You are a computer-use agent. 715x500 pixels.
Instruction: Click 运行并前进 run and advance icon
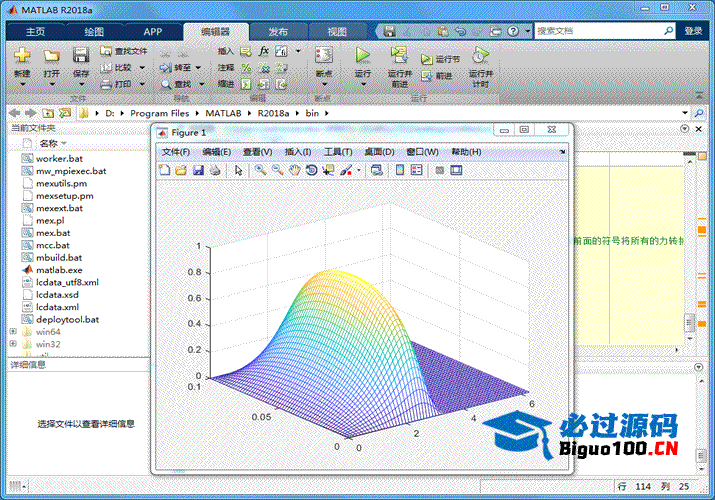[x=399, y=66]
